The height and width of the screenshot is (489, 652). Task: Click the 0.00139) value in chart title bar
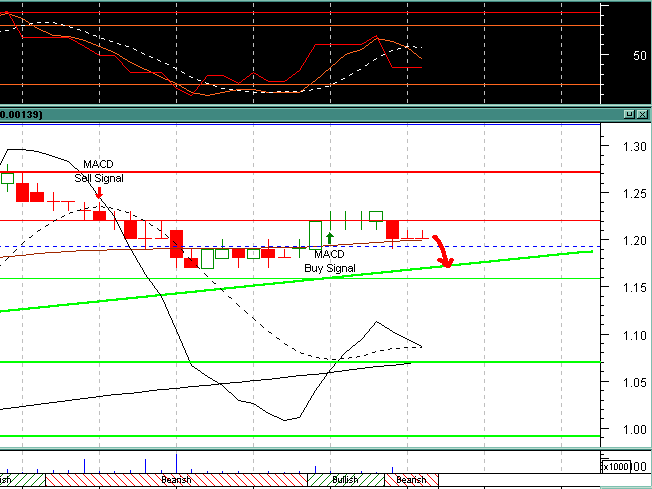[20, 114]
